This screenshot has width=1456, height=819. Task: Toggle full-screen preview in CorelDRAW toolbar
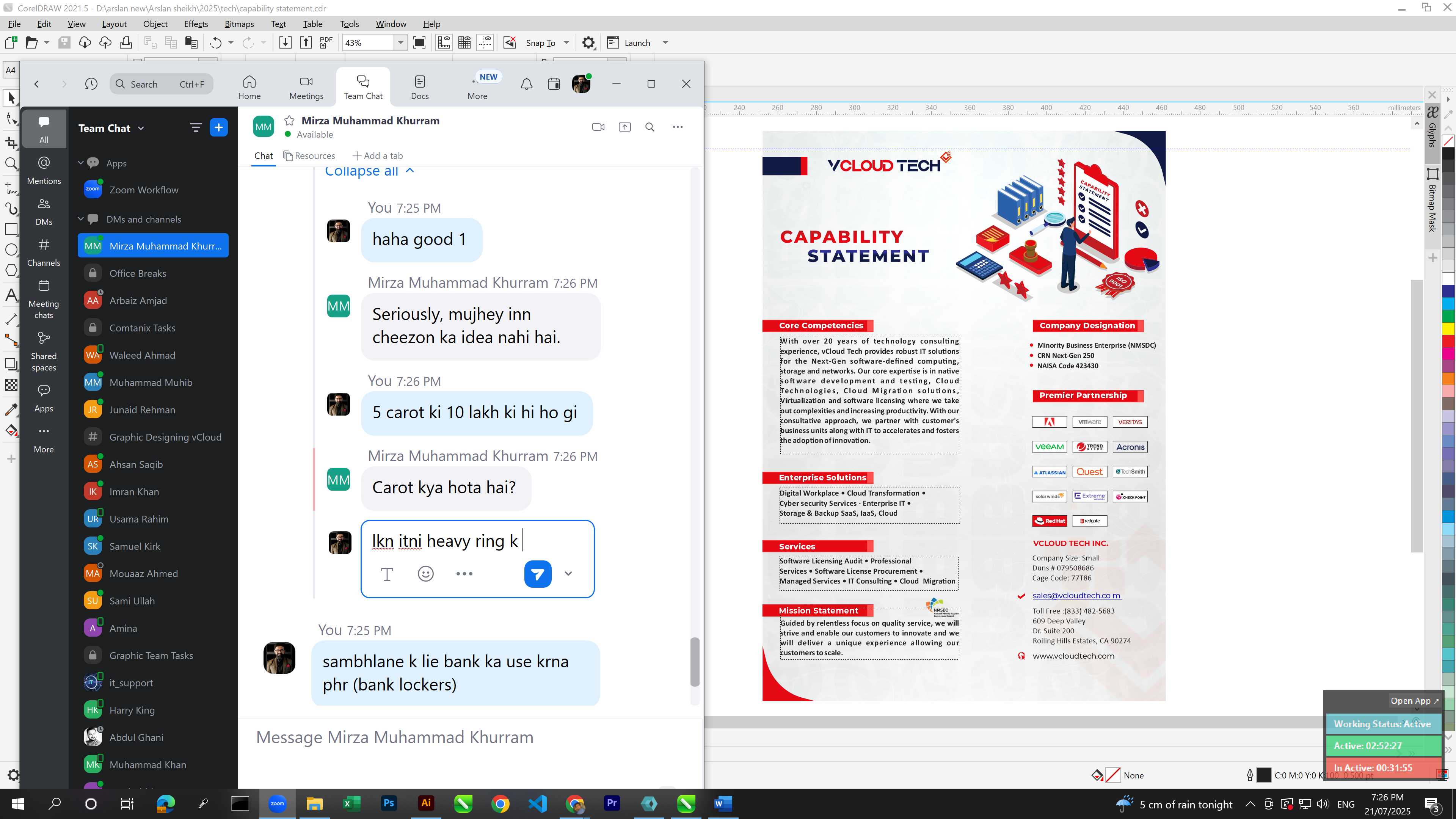[419, 43]
